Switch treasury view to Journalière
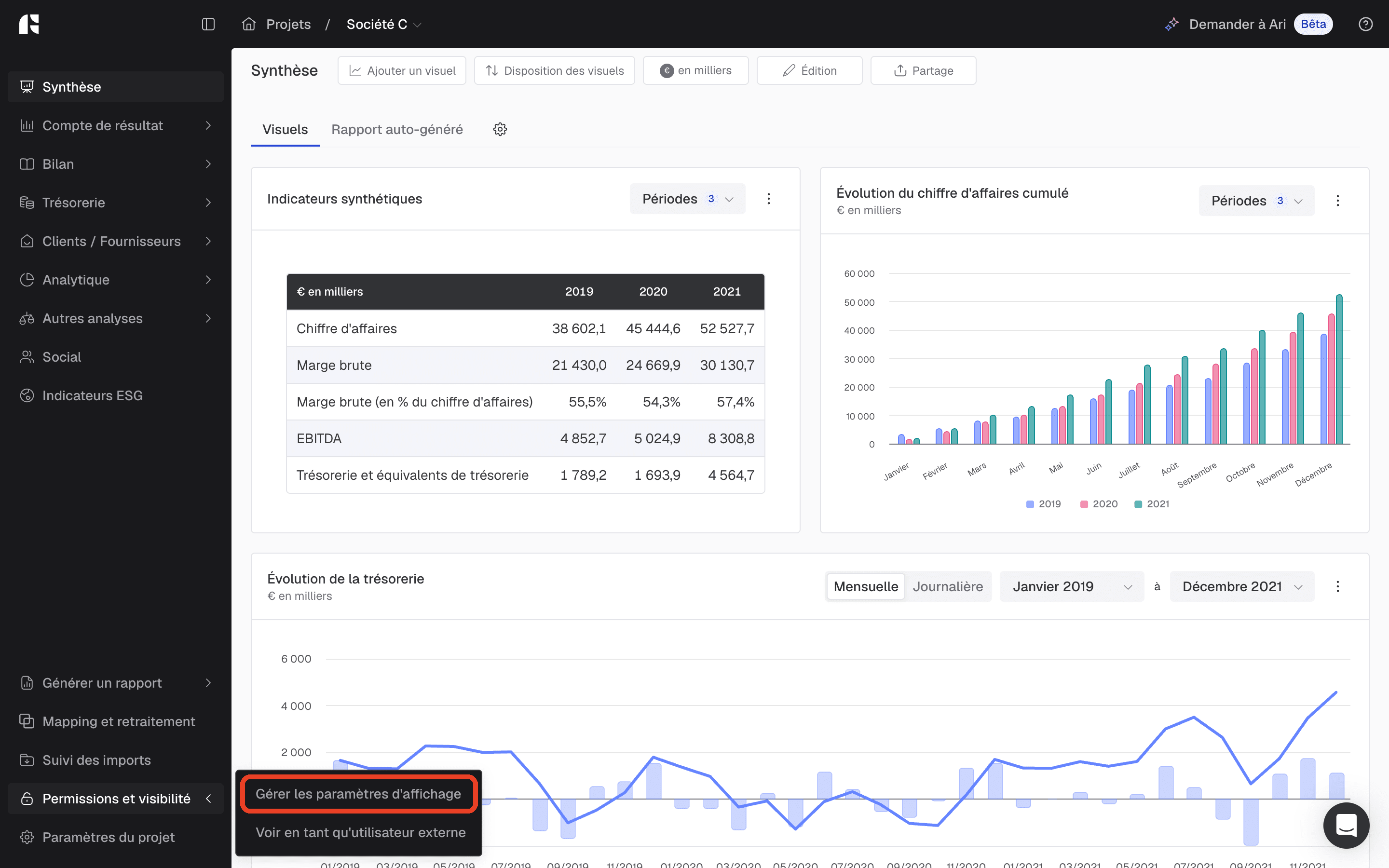 click(948, 586)
